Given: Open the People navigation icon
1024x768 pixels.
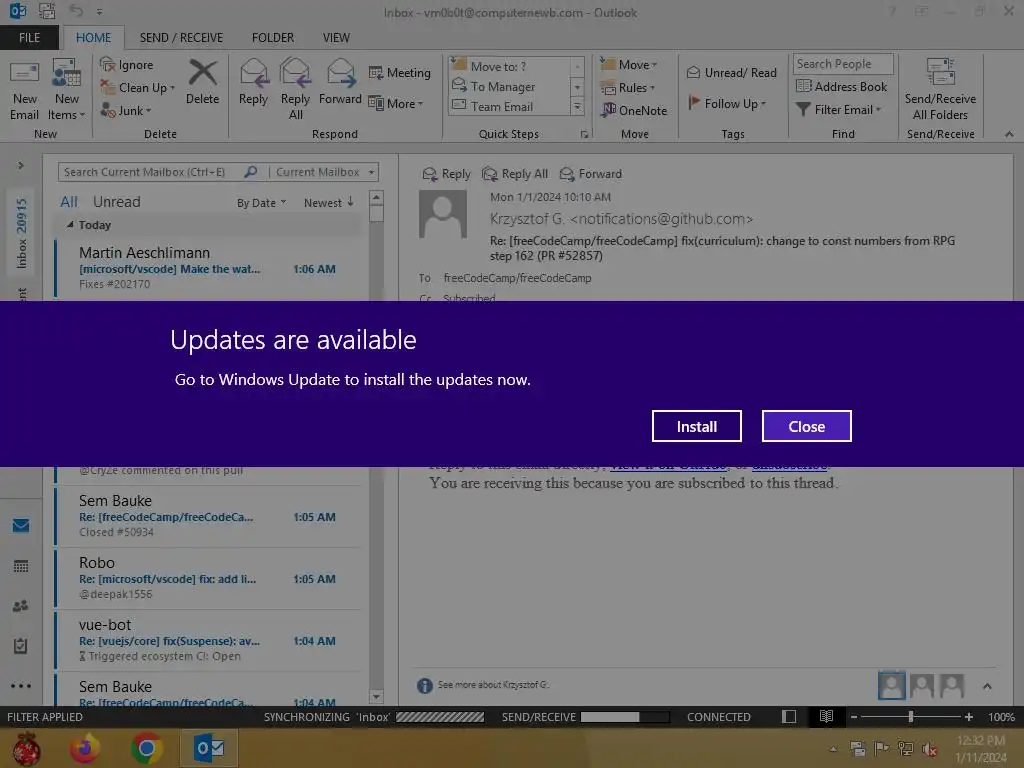Looking at the screenshot, I should pos(21,606).
